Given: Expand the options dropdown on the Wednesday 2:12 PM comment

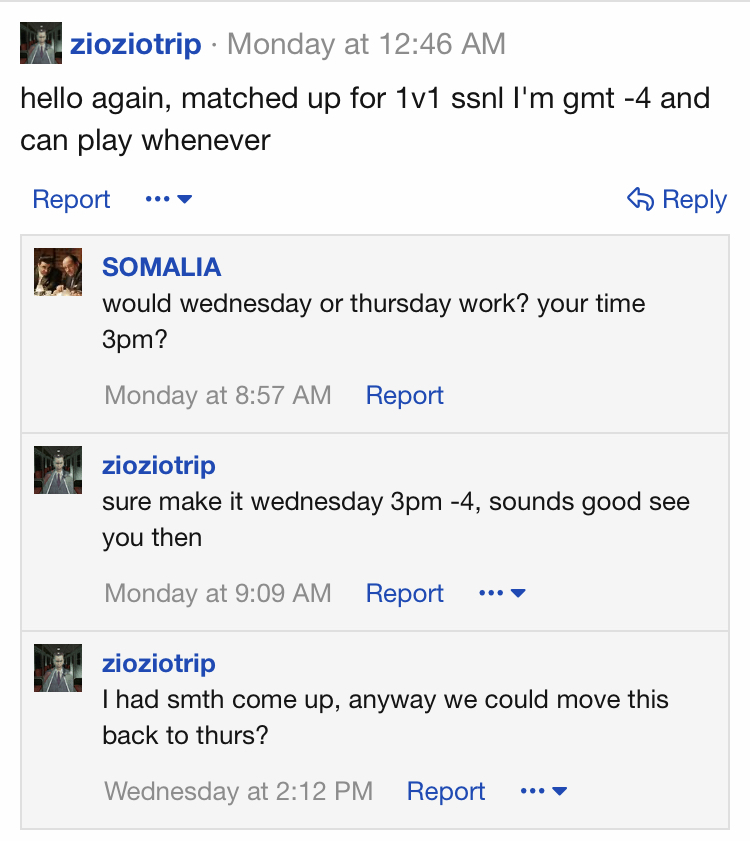Looking at the screenshot, I should click(543, 791).
